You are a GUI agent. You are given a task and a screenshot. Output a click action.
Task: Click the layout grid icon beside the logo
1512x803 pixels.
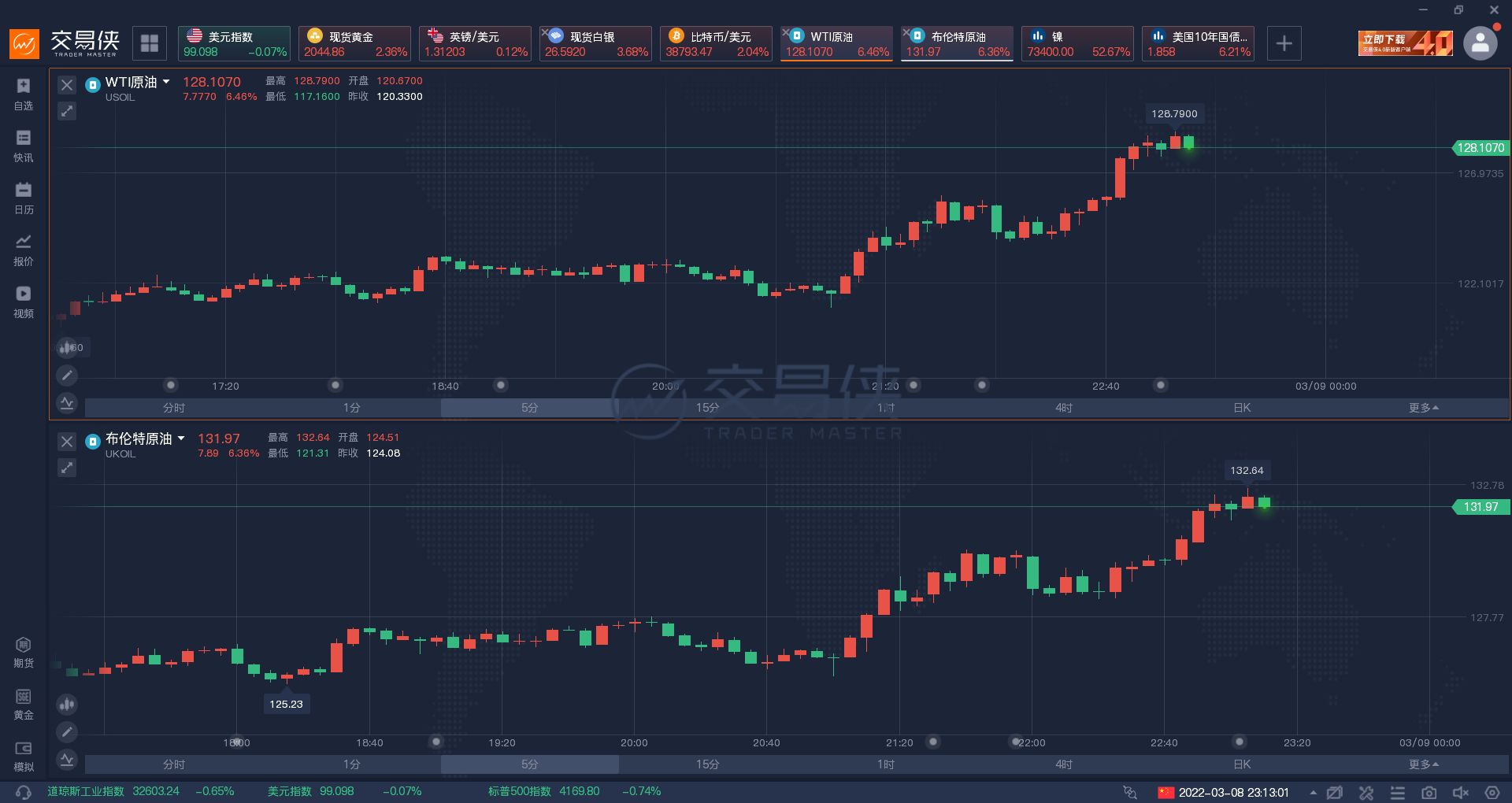[150, 43]
